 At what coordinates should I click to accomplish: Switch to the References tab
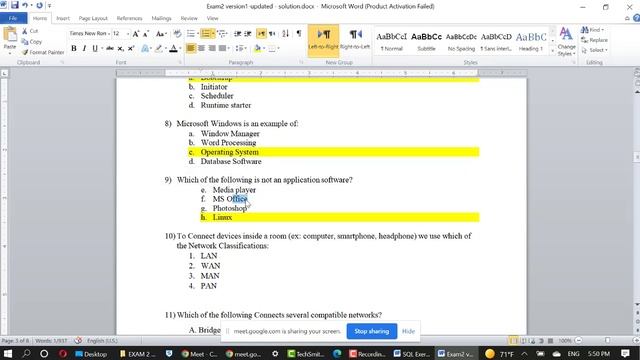(129, 18)
